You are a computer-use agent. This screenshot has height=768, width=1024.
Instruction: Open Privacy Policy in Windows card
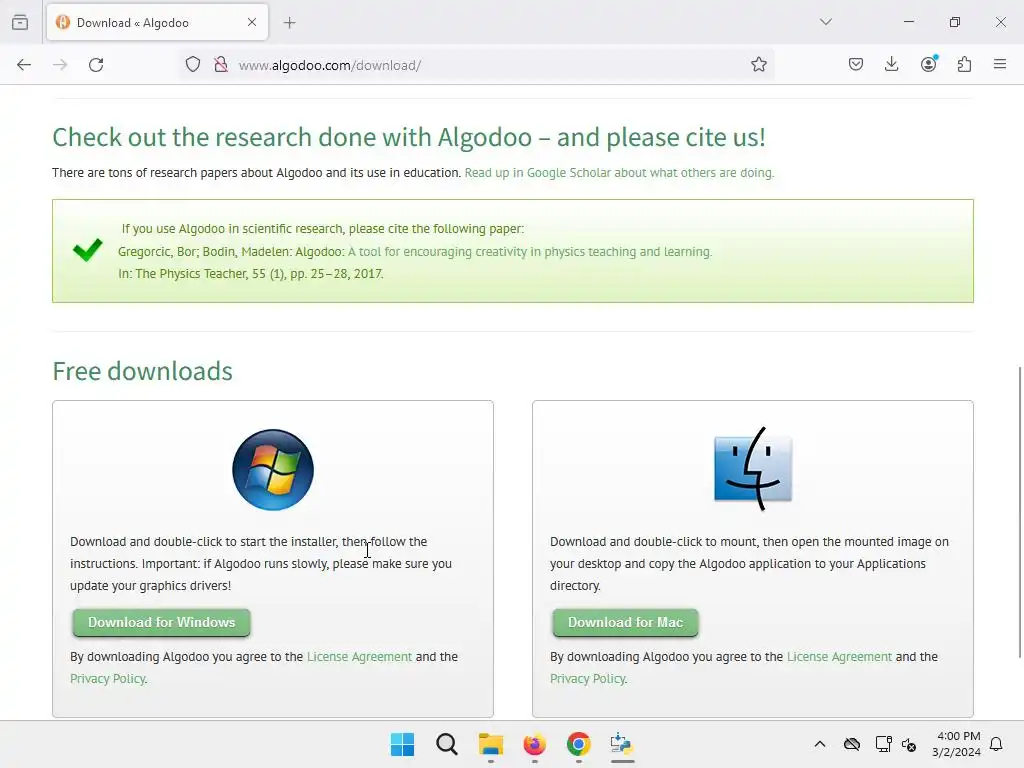pos(108,679)
